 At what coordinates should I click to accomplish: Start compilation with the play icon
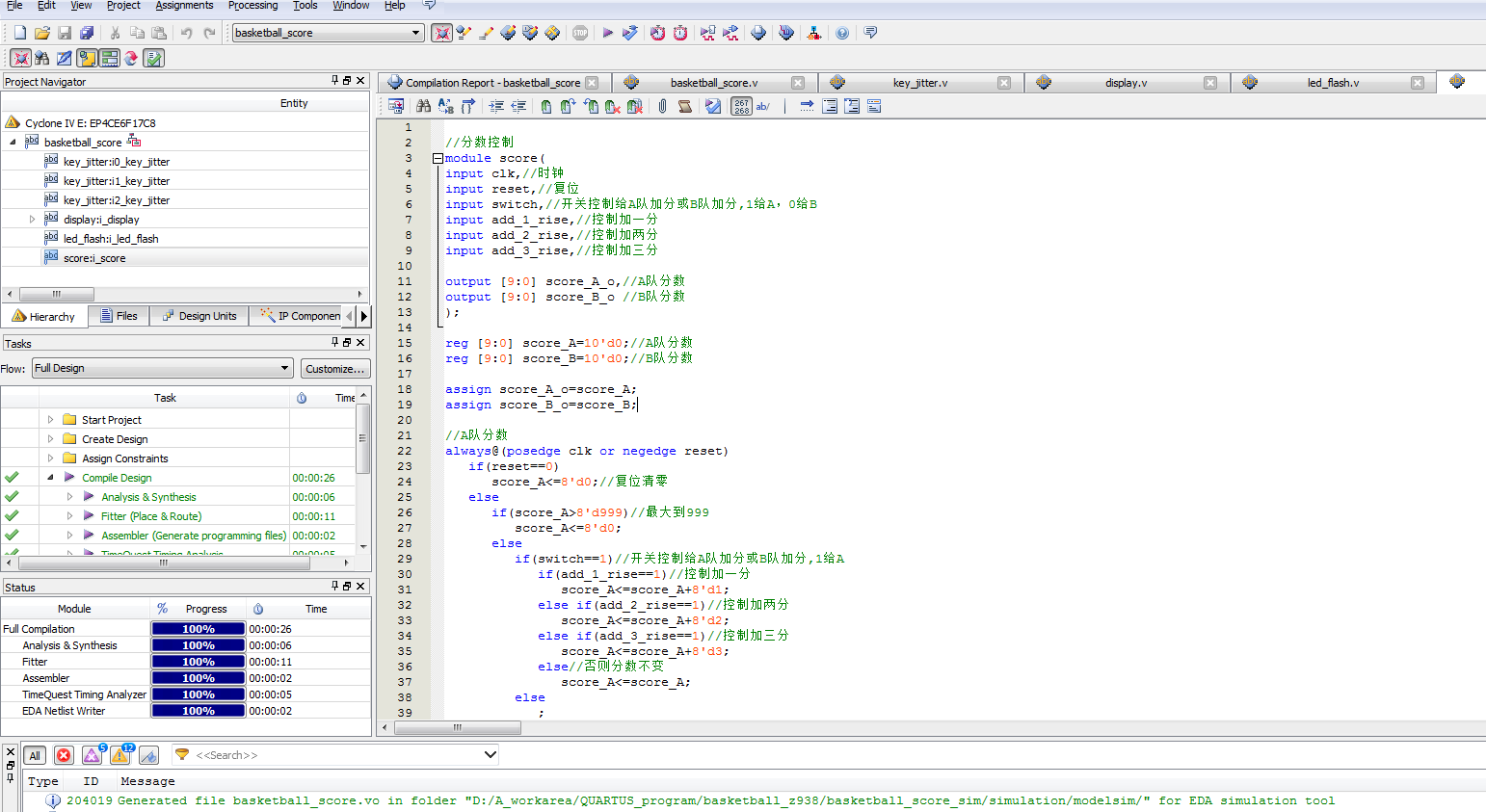(x=608, y=33)
